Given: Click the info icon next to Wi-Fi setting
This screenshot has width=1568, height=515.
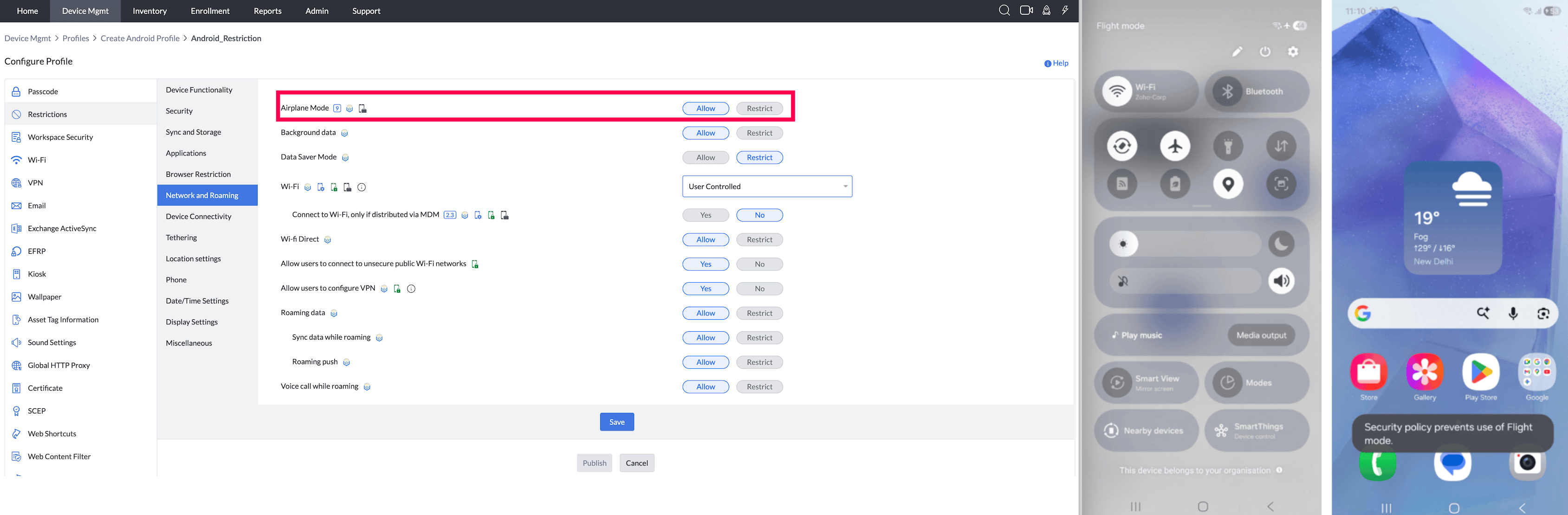Looking at the screenshot, I should [362, 187].
